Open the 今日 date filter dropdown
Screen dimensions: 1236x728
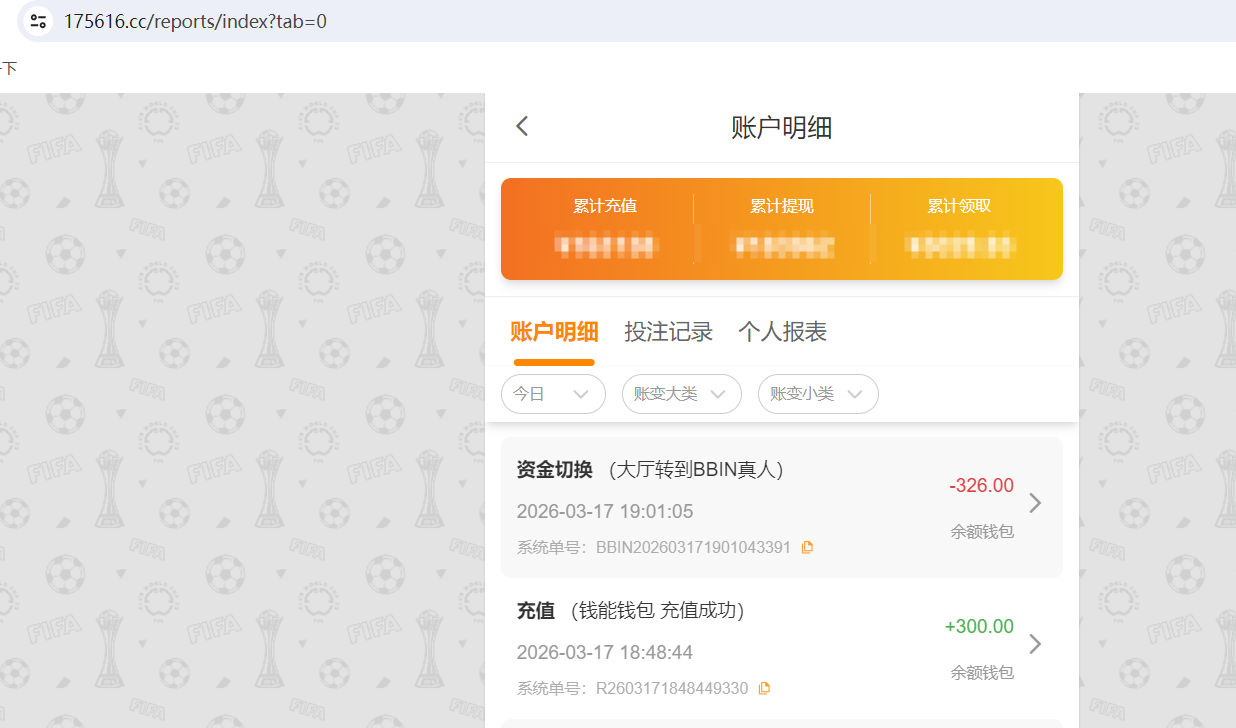553,394
